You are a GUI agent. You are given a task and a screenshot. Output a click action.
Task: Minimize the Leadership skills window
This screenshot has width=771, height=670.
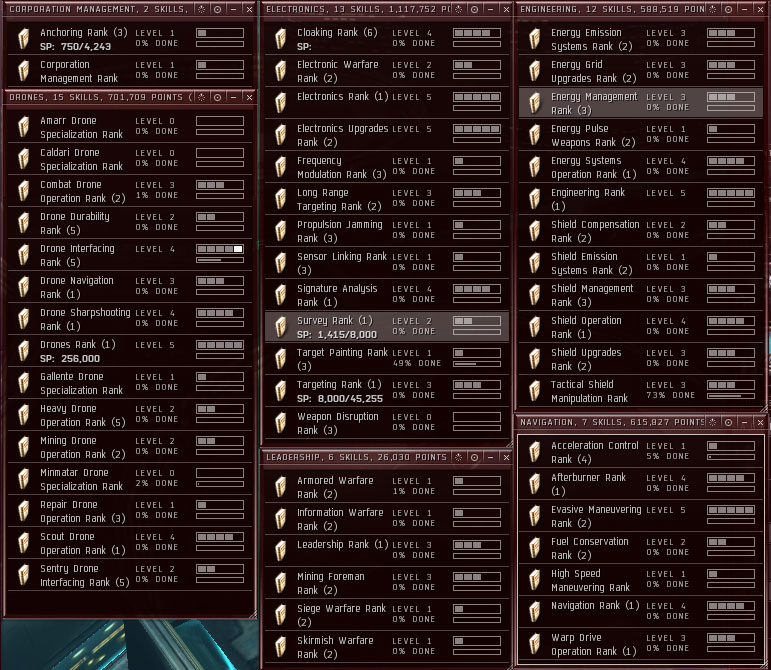[x=490, y=457]
